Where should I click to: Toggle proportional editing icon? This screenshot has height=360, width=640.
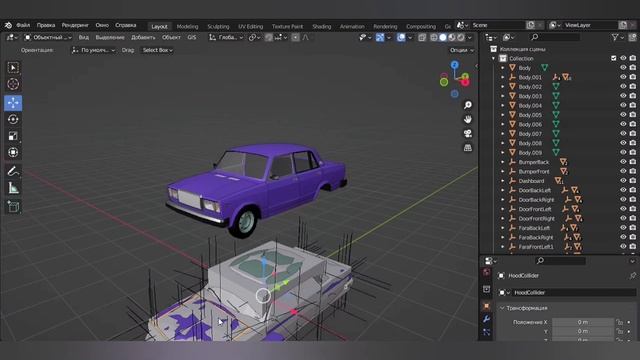(x=295, y=38)
